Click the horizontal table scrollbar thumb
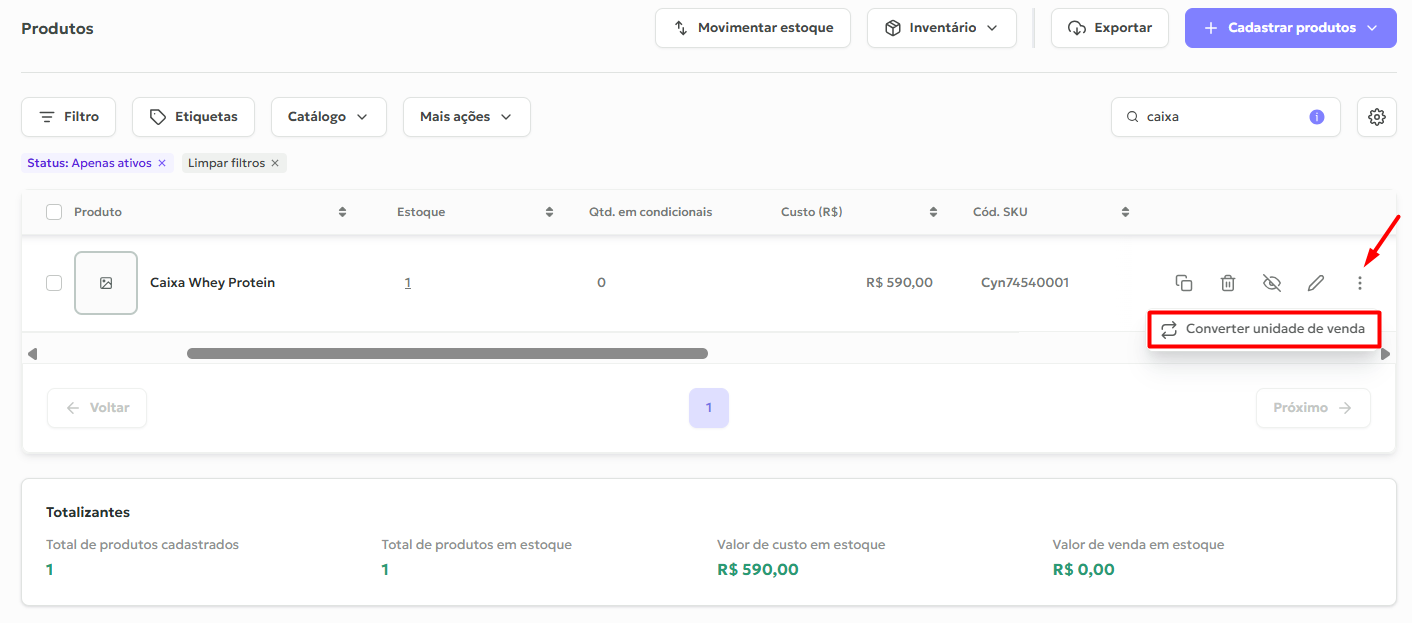1412x623 pixels. tap(447, 353)
